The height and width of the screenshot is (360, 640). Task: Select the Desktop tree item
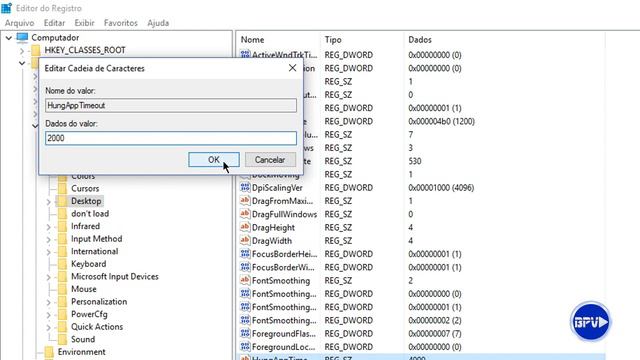(x=86, y=201)
